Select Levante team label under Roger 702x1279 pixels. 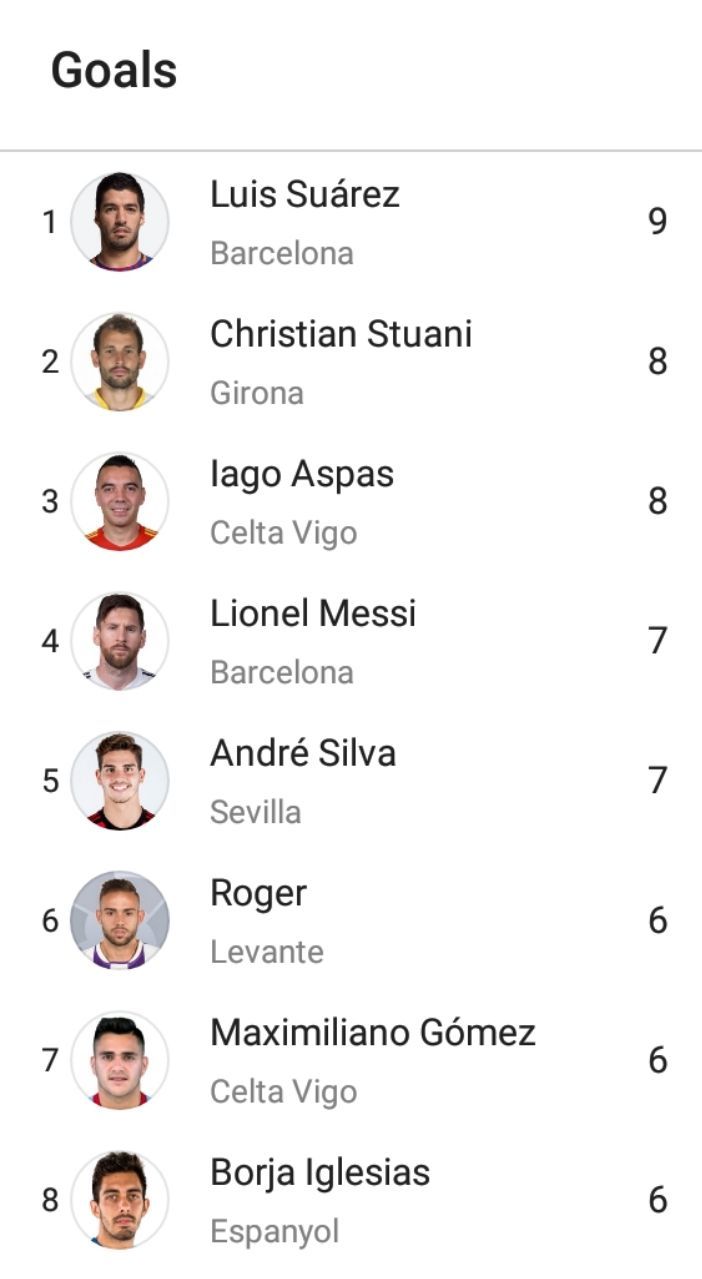tap(267, 952)
